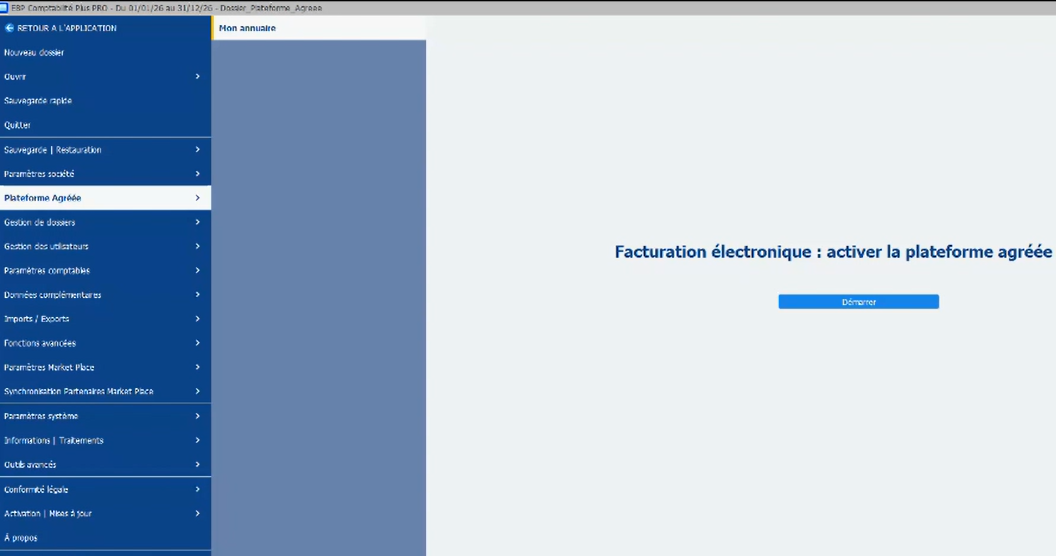Select Mon annuaire submenu item
The width and height of the screenshot is (1056, 556).
pyautogui.click(x=319, y=28)
